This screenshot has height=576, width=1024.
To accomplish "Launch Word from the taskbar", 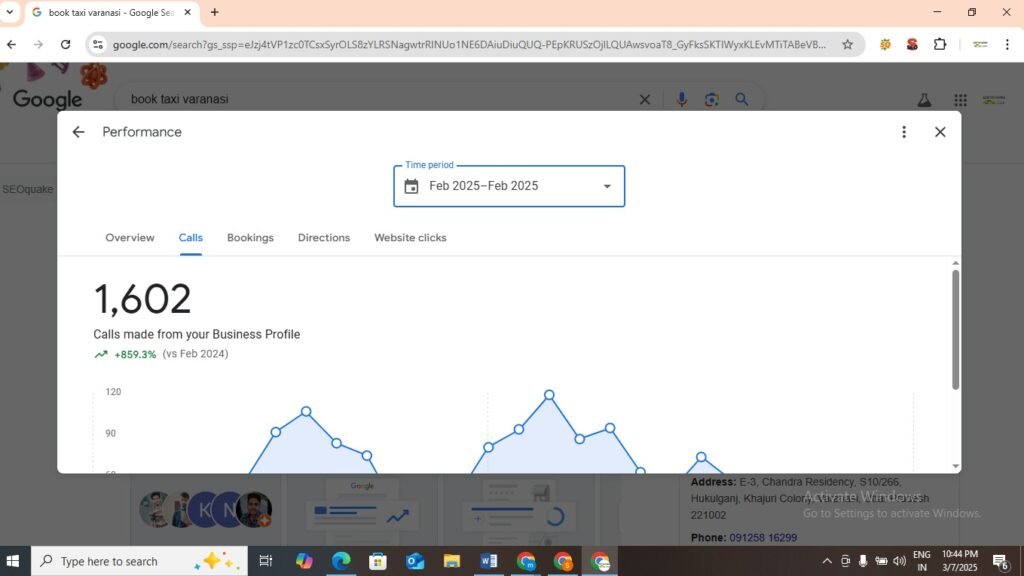I will point(489,561).
